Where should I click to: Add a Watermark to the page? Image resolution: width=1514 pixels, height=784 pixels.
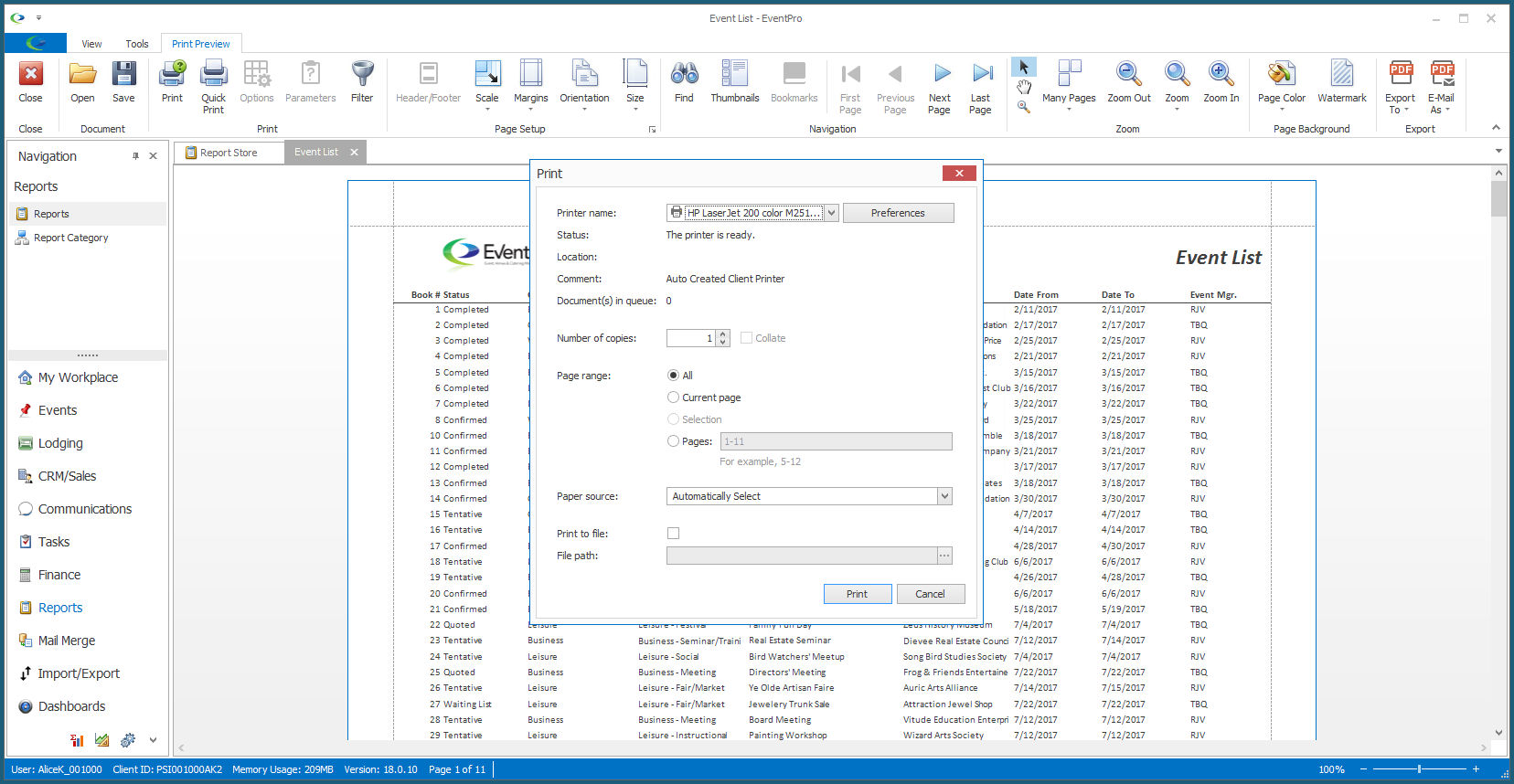click(1341, 74)
